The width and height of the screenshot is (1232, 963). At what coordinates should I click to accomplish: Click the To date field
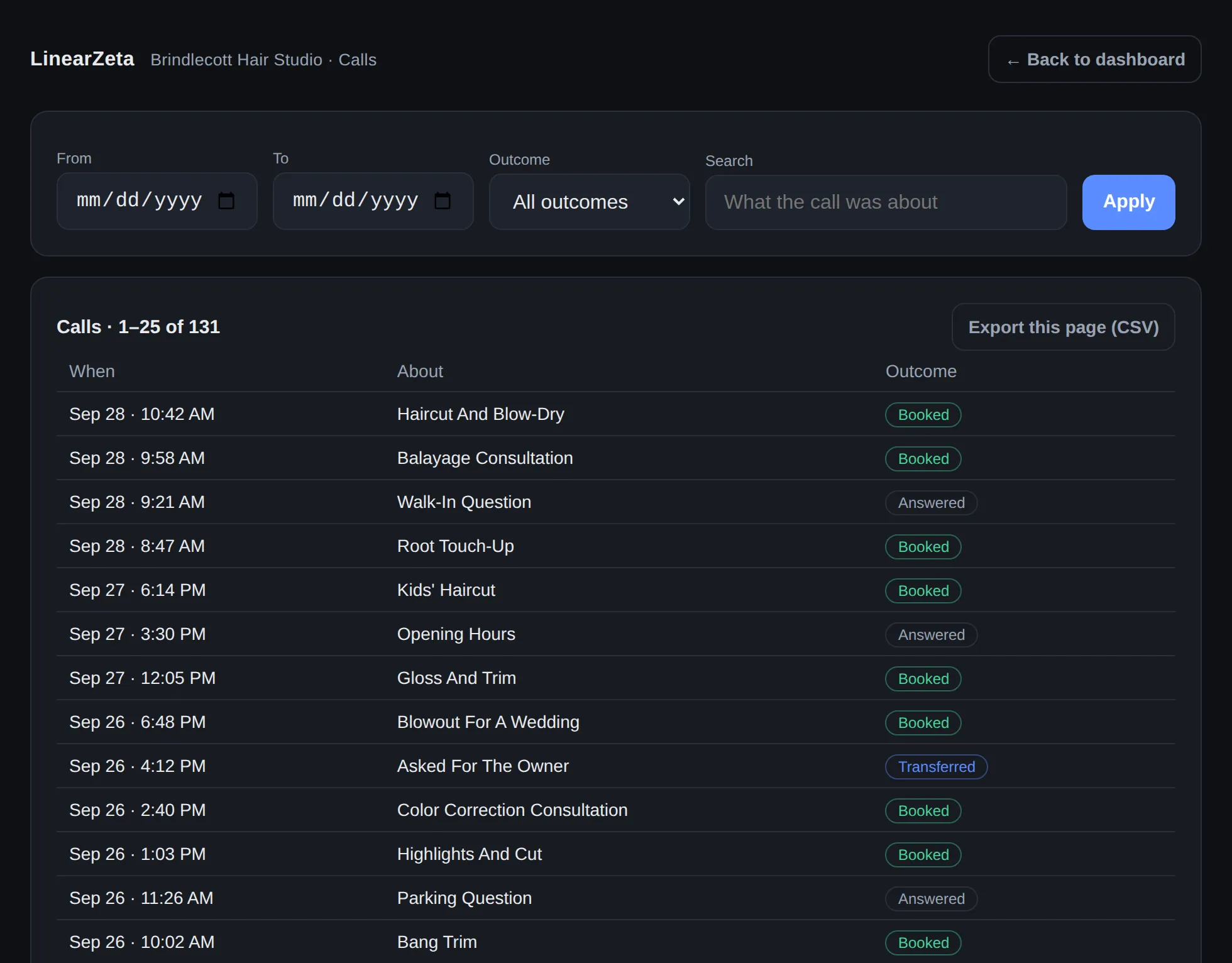[x=373, y=201]
